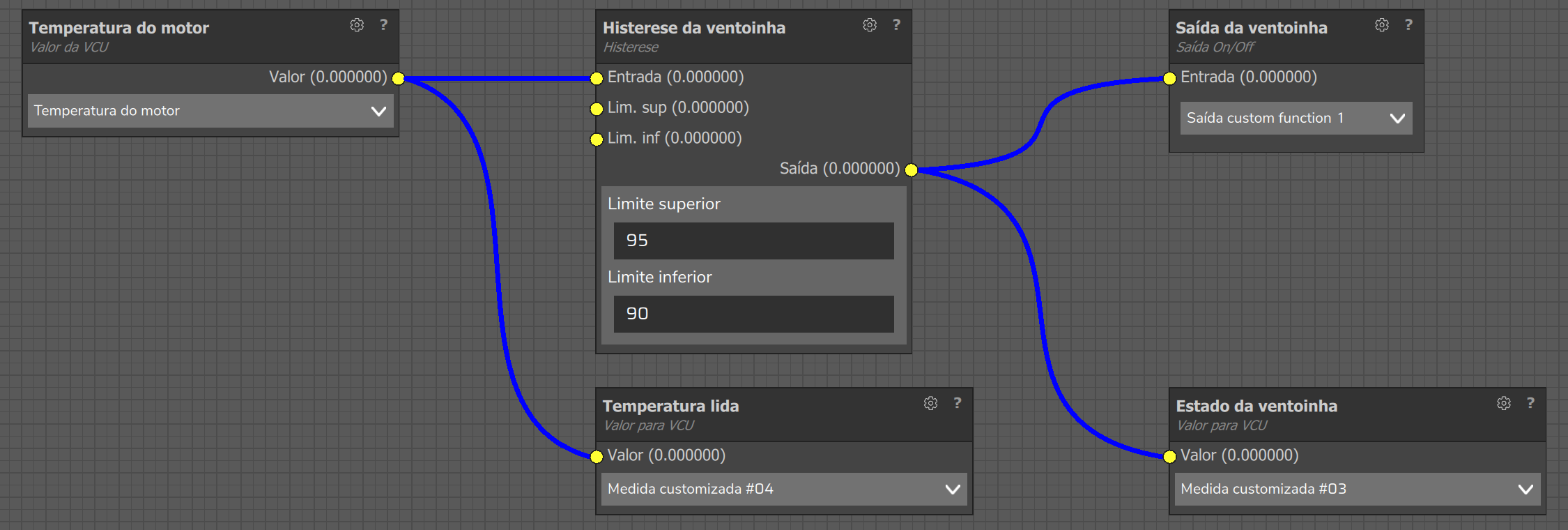Image resolution: width=1568 pixels, height=530 pixels.
Task: Click the Lim. inf (0.000000) label
Action: tap(675, 138)
